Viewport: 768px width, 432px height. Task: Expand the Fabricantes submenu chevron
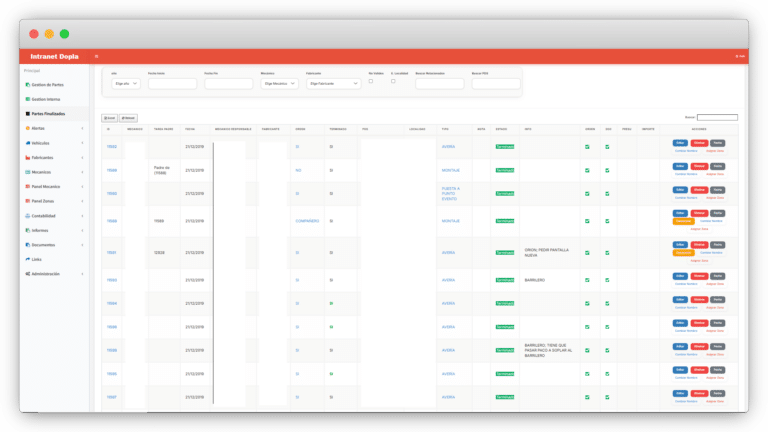tap(82, 158)
